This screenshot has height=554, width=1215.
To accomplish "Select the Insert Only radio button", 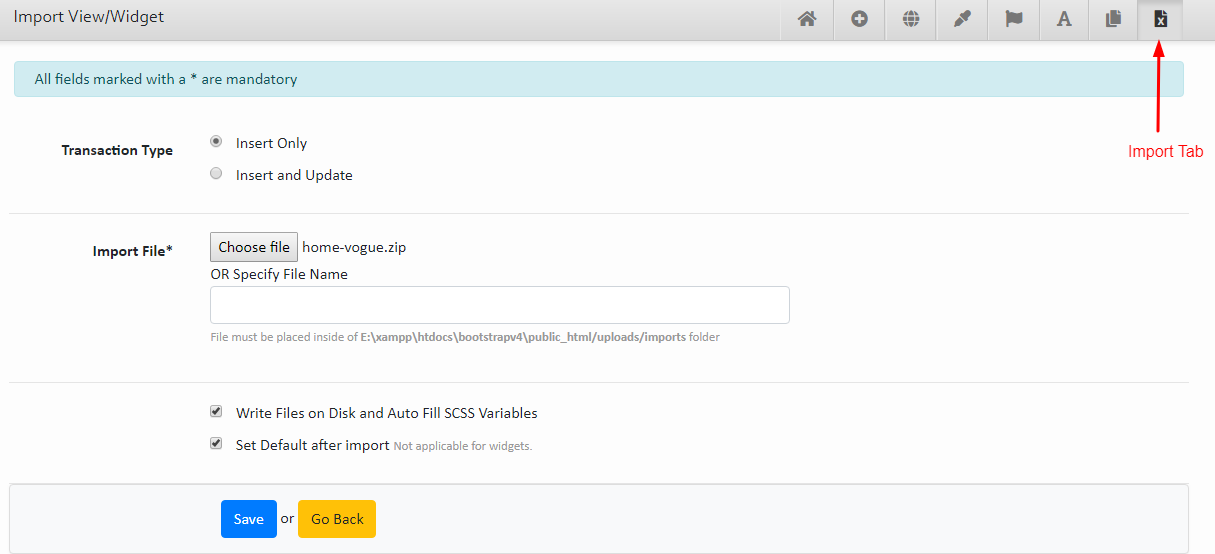I will click(x=216, y=142).
